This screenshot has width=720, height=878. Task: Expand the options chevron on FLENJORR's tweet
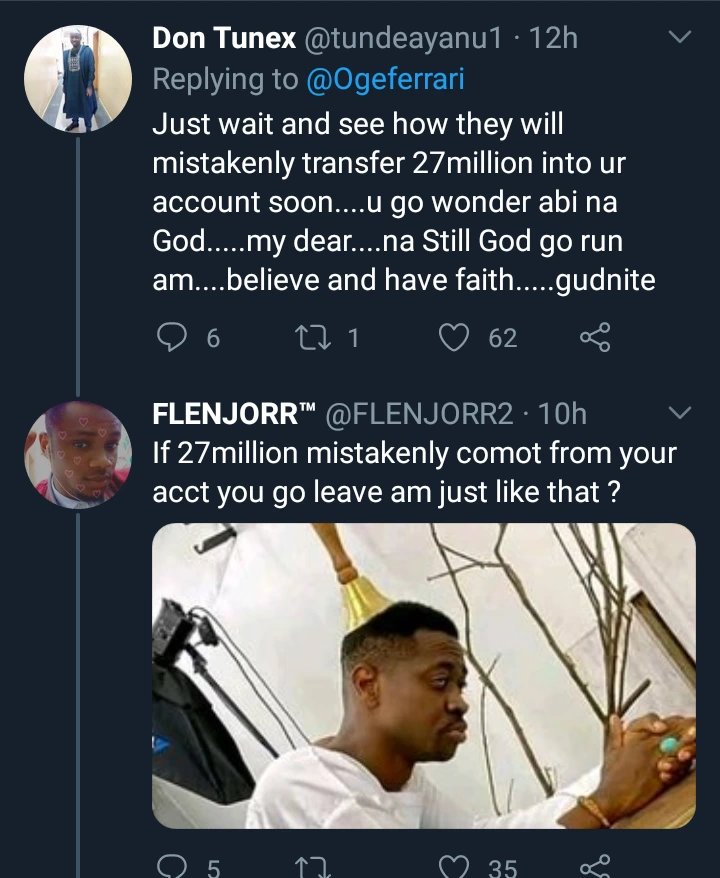679,413
